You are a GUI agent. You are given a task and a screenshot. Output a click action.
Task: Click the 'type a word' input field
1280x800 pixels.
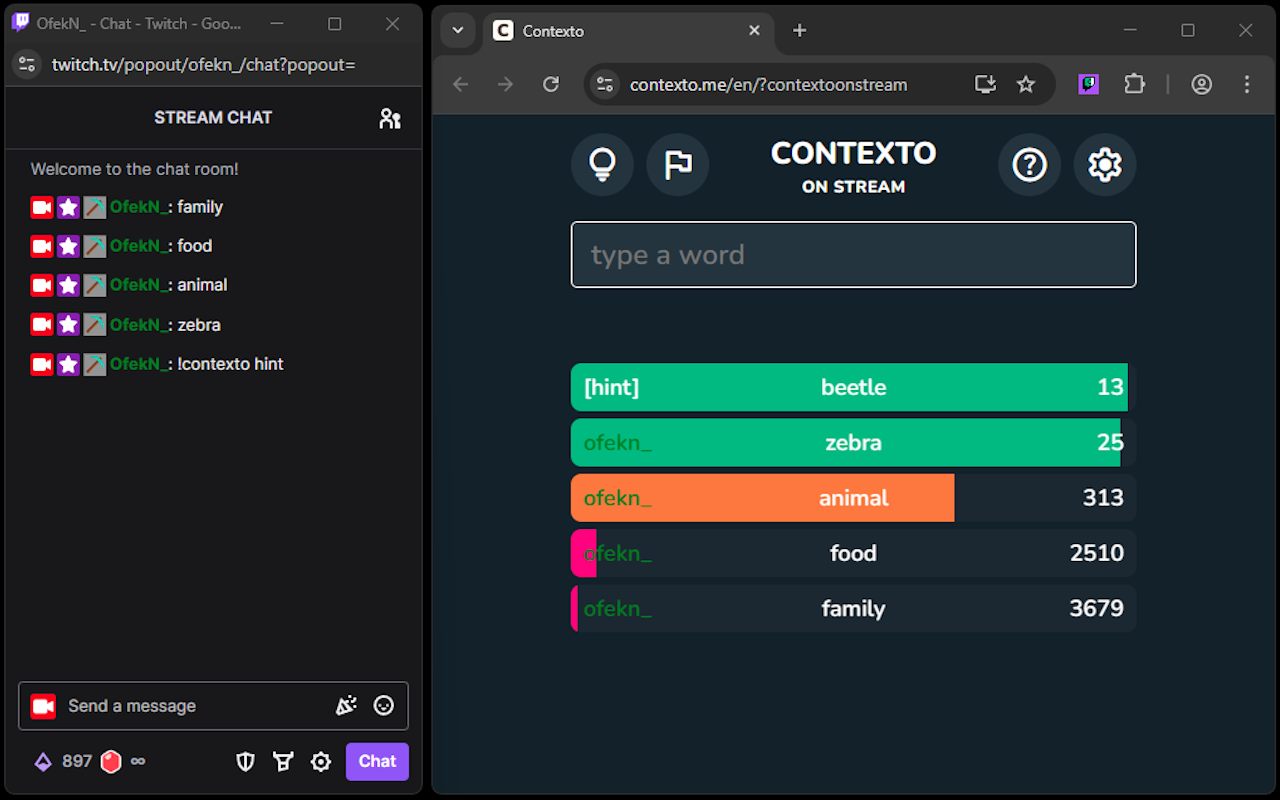point(853,255)
